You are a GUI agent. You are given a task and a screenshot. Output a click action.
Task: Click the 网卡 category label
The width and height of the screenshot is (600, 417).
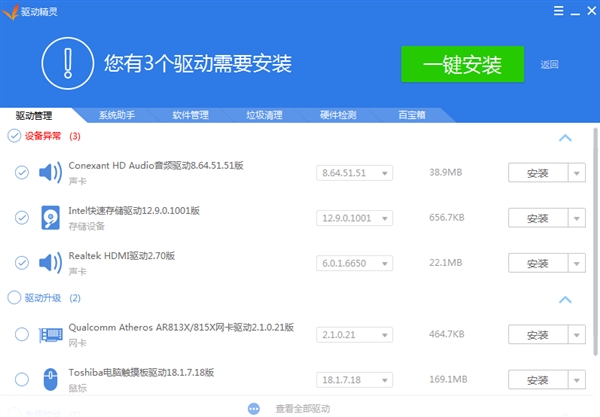(x=78, y=343)
